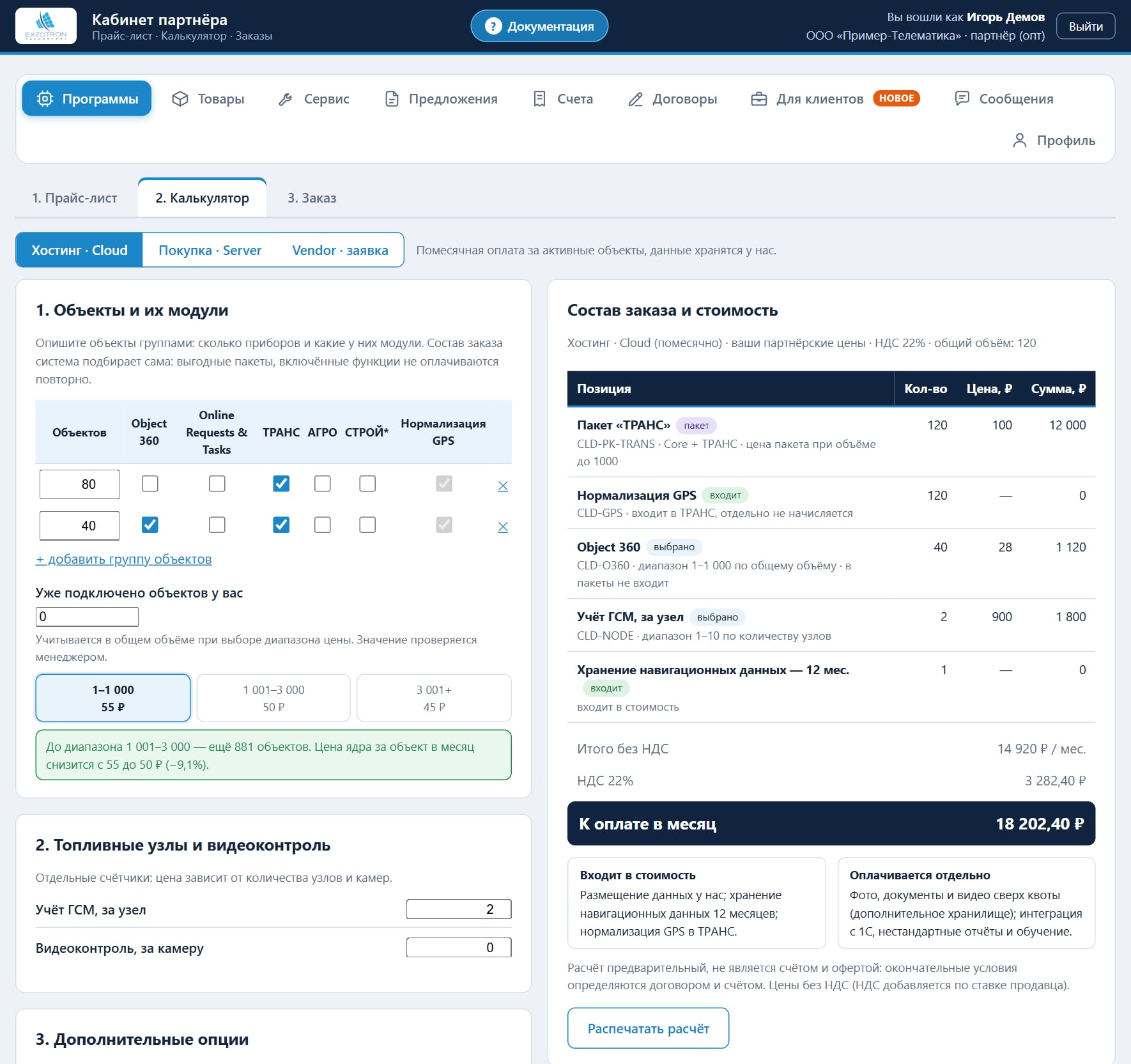Click the box icon next to Товары
Viewport: 1131px width, 1064px height.
[180, 99]
